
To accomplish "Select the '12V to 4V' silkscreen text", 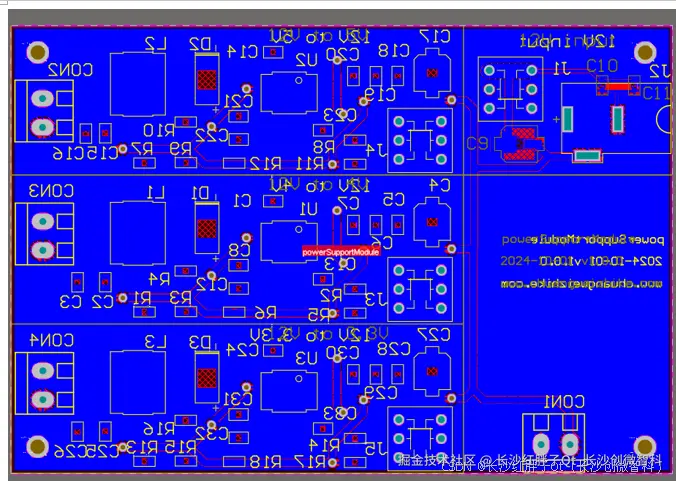I will tap(319, 186).
